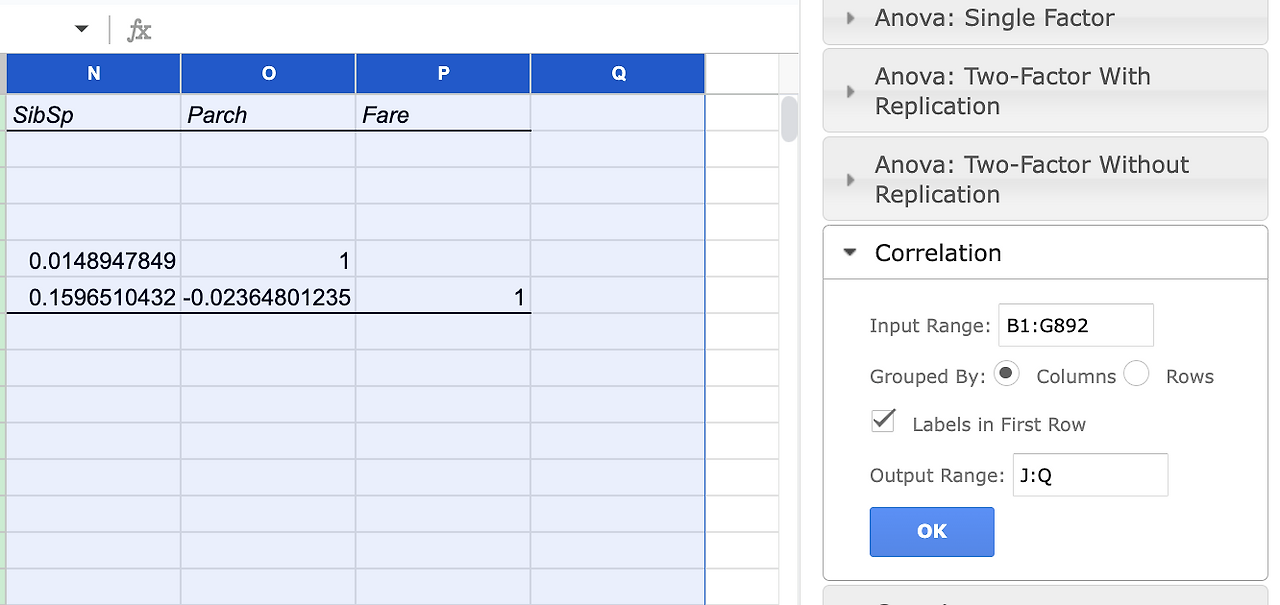The width and height of the screenshot is (1280, 605).
Task: Focus the Output Range field
Action: tap(1089, 475)
